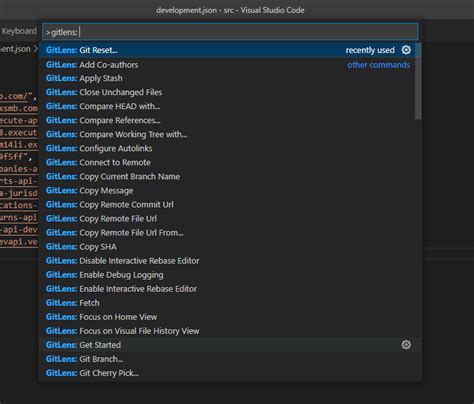Choose GitLens: Git Cherry Pick
Image resolution: width=474 pixels, height=404 pixels.
click(227, 373)
